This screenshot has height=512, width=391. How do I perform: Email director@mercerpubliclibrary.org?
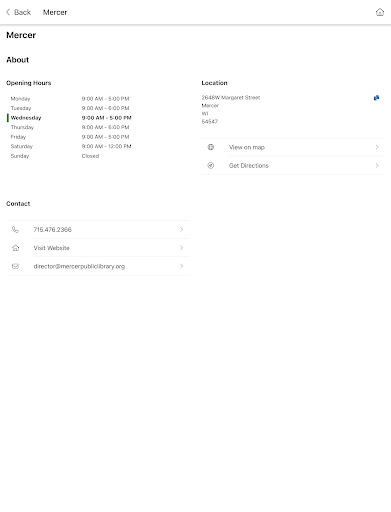point(98,266)
